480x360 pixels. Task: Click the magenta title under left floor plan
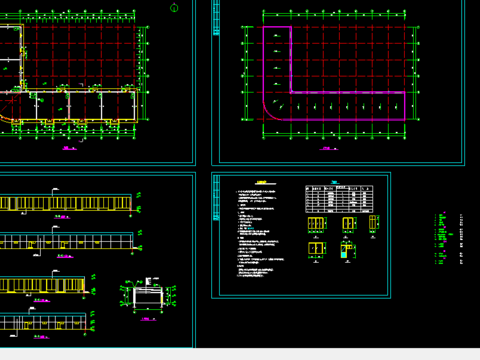tap(69, 148)
